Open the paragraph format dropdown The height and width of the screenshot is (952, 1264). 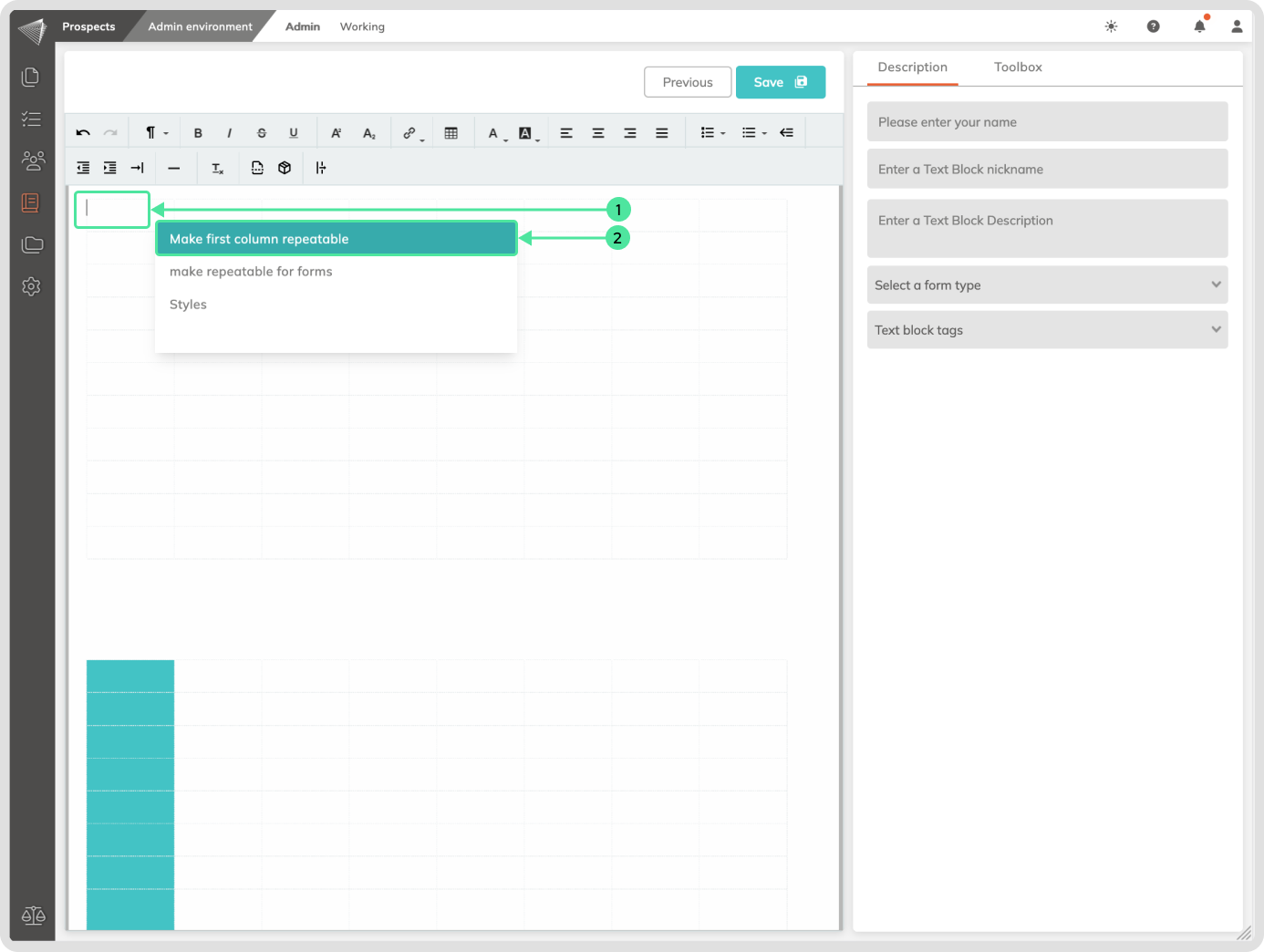(x=156, y=133)
